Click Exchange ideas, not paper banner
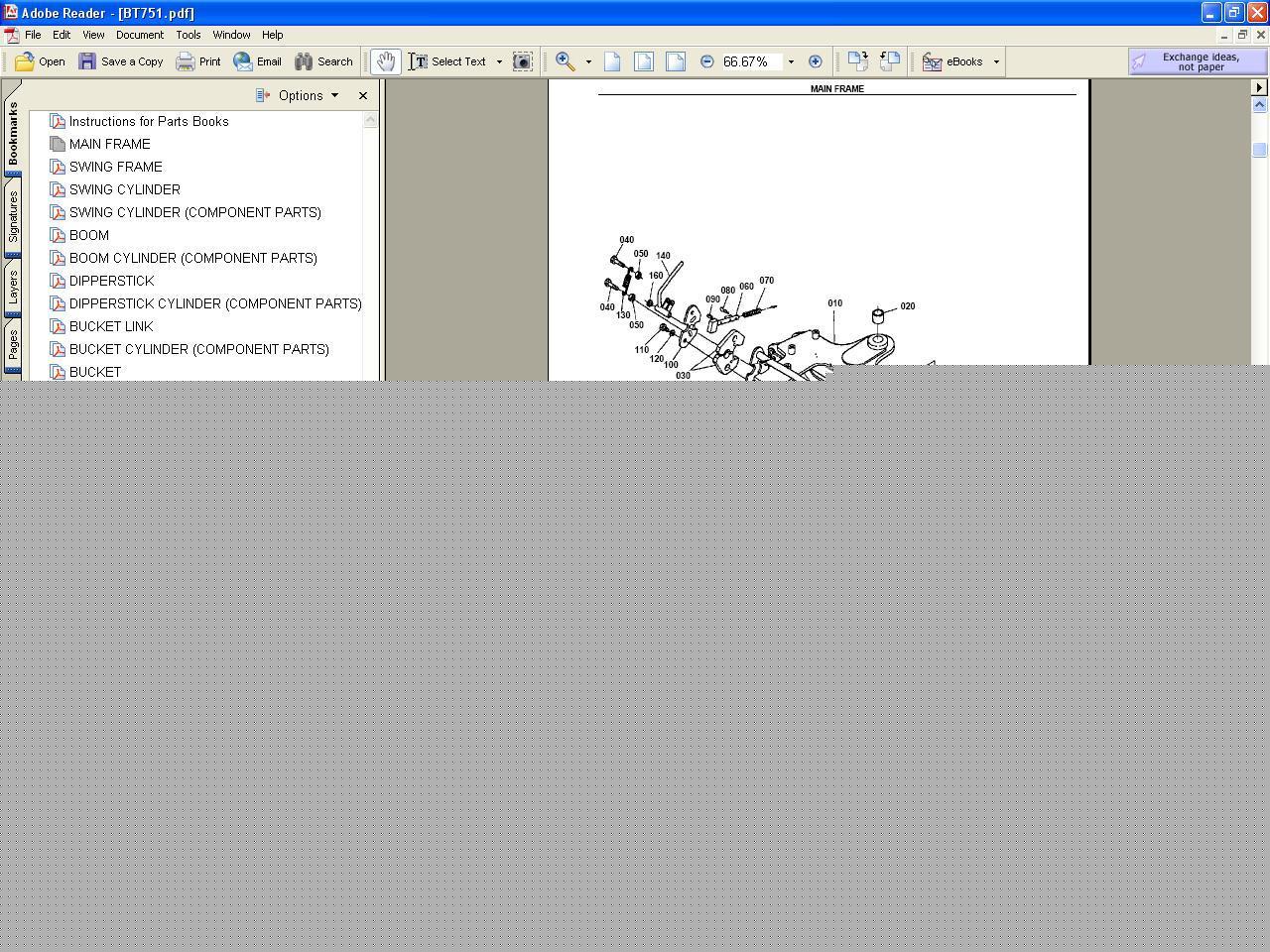 [x=1198, y=61]
